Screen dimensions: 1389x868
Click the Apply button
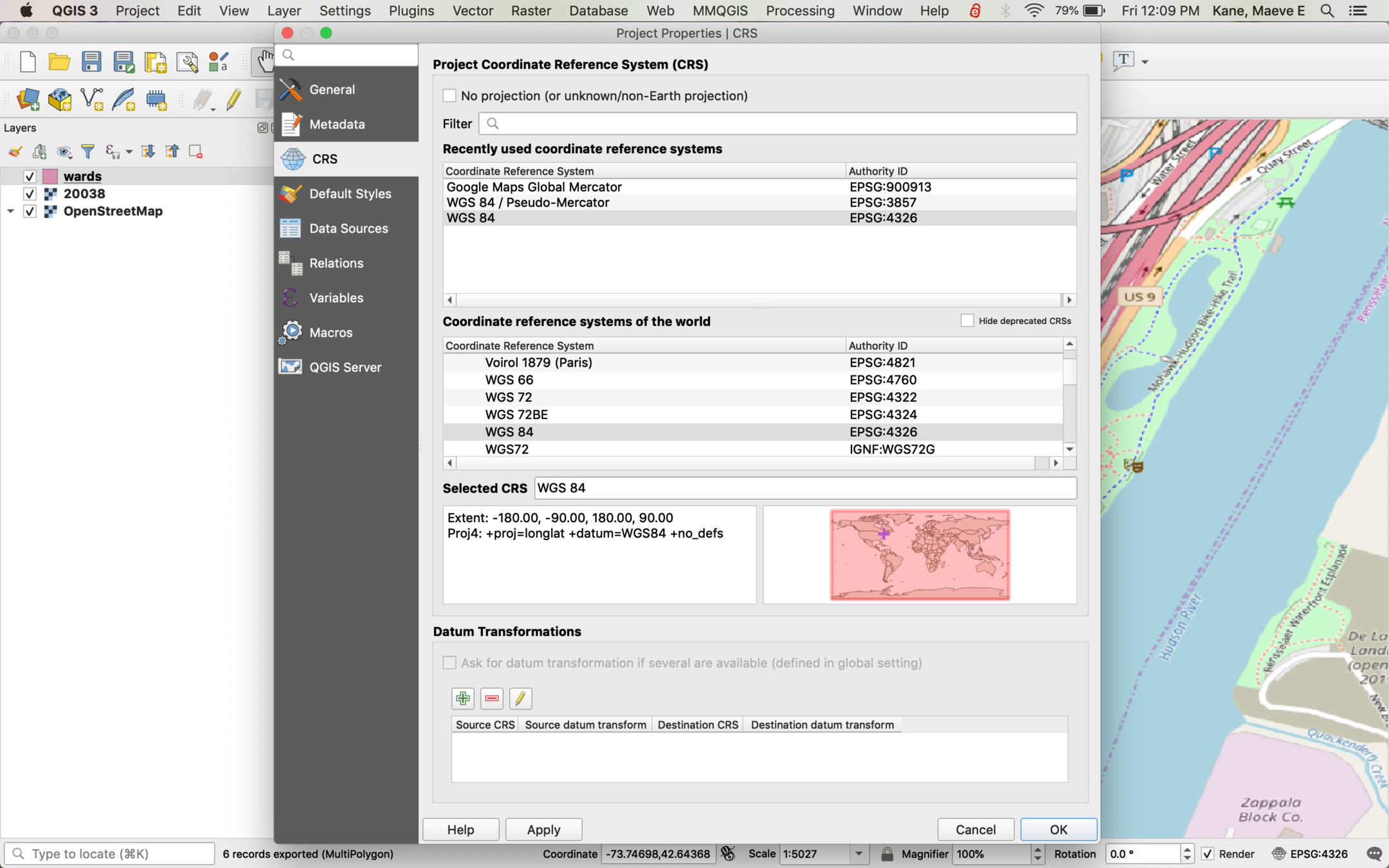pyautogui.click(x=543, y=829)
